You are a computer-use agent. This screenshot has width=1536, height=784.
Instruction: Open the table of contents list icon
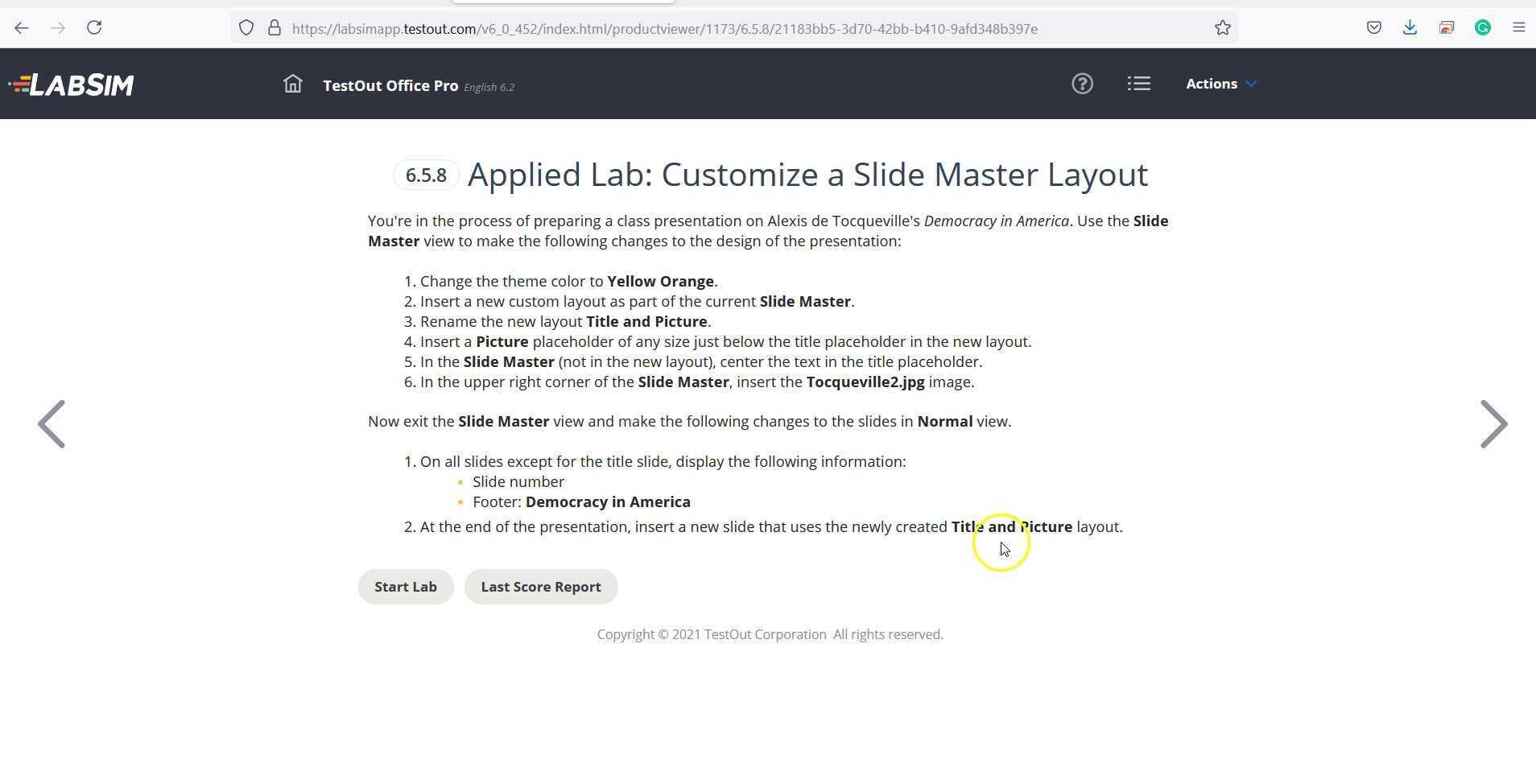pos(1139,84)
